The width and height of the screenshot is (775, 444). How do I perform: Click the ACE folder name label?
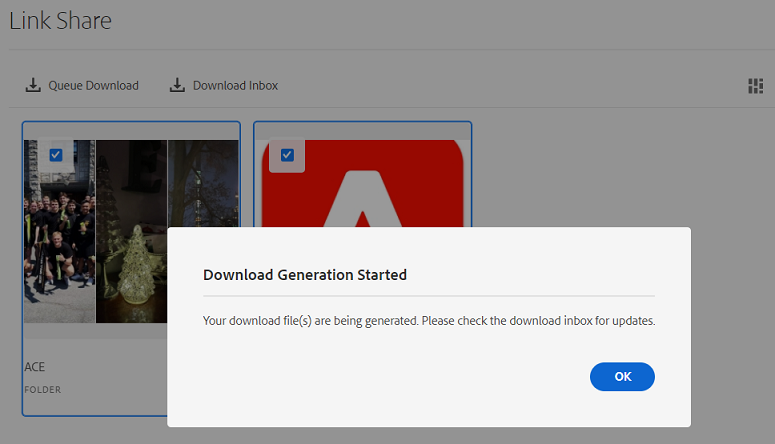tap(35, 367)
